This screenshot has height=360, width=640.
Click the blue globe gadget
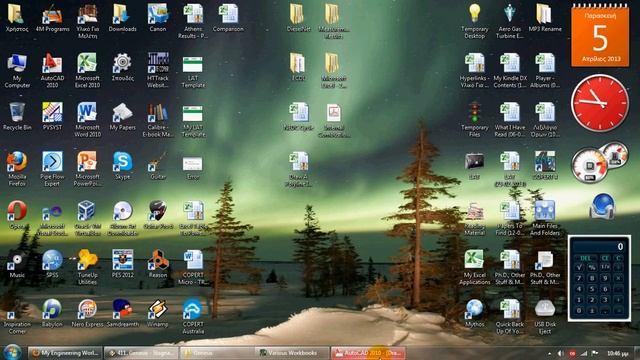[602, 206]
